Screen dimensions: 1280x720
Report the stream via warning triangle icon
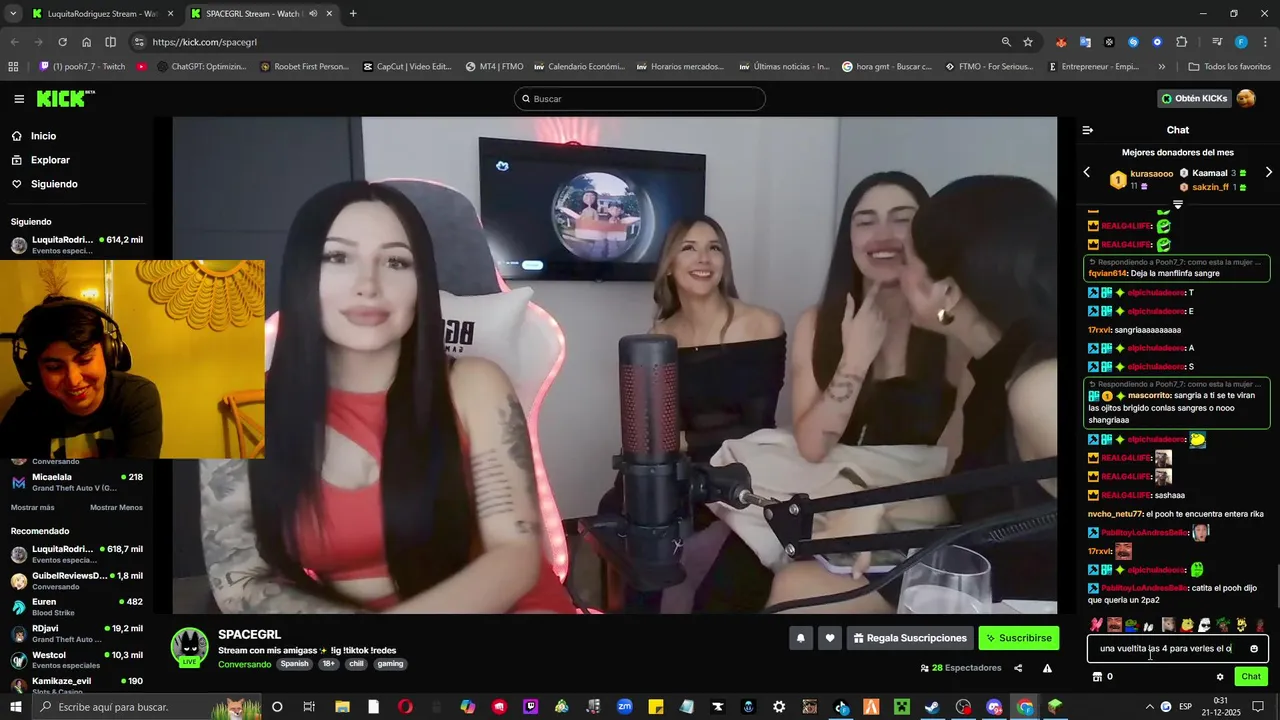coord(1047,668)
